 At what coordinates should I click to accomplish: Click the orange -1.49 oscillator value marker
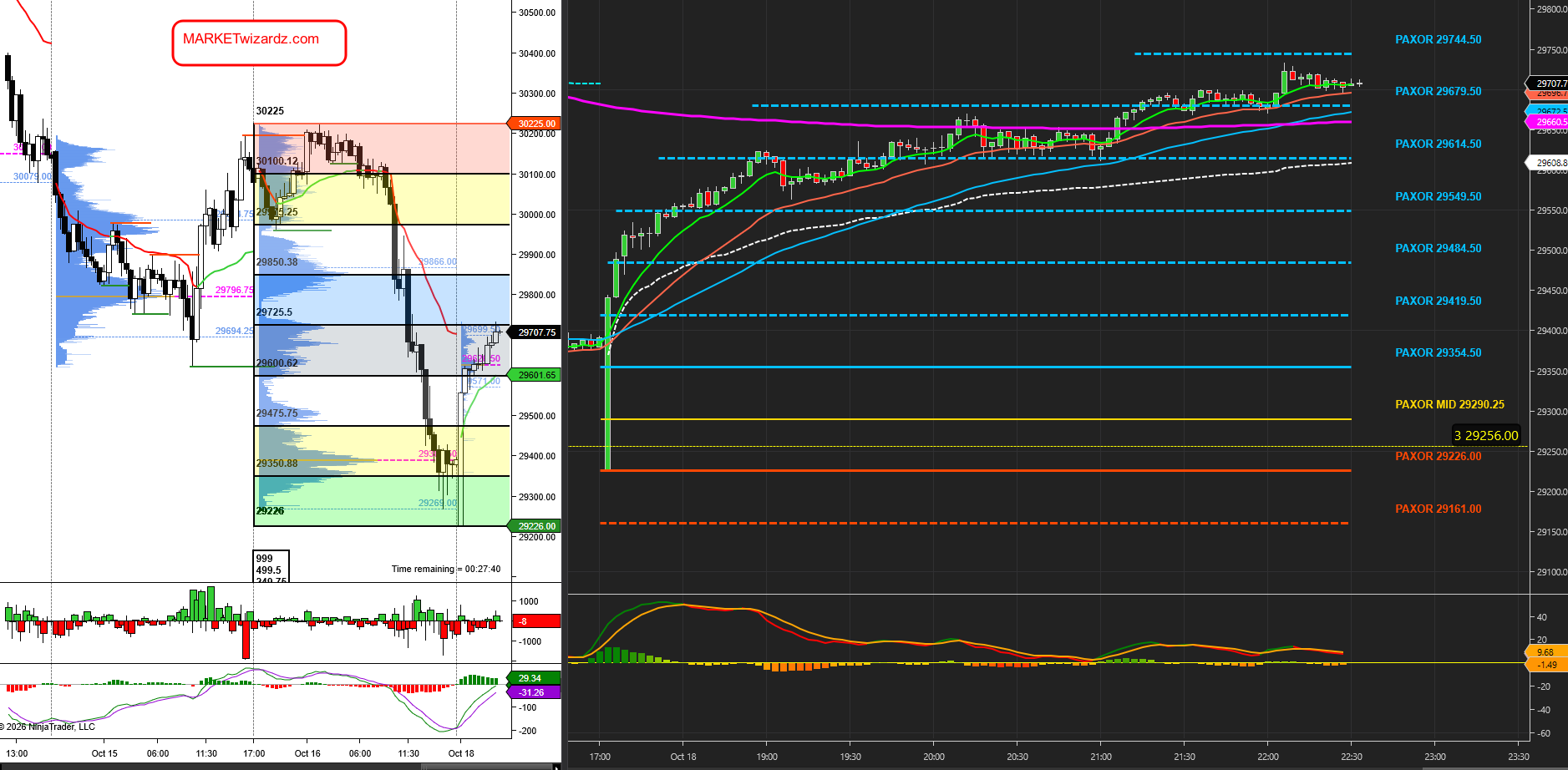tap(1548, 665)
